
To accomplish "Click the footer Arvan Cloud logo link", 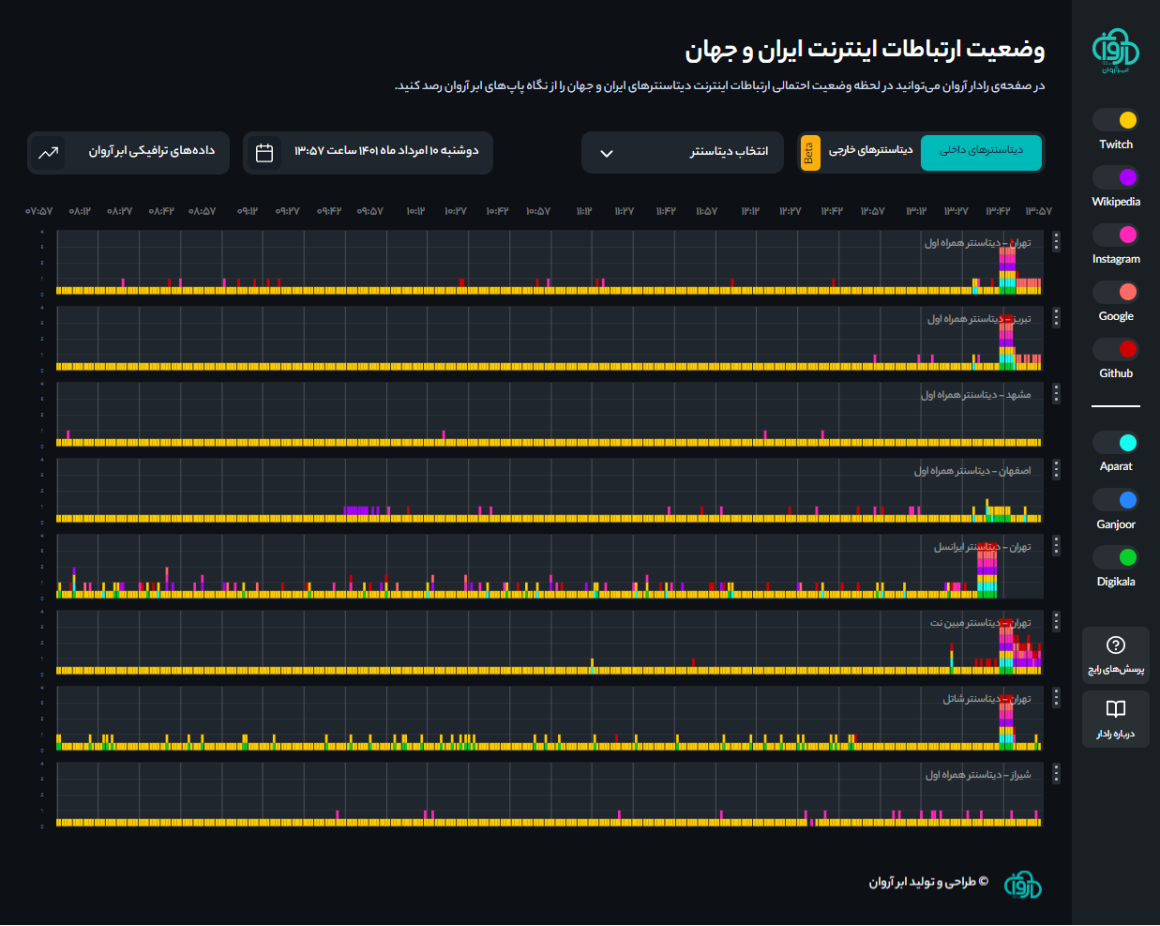I will [1021, 884].
